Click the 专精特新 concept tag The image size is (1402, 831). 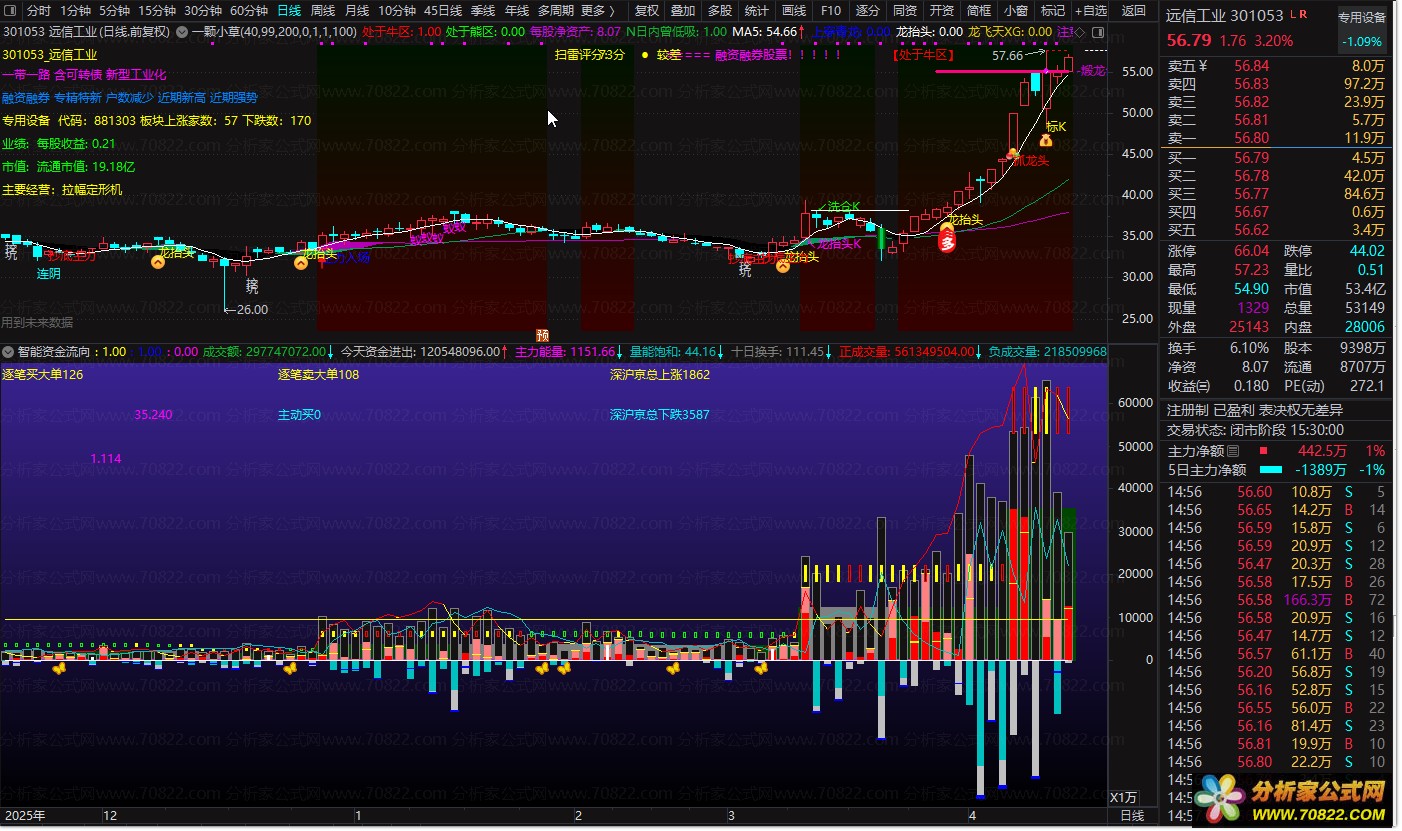78,98
